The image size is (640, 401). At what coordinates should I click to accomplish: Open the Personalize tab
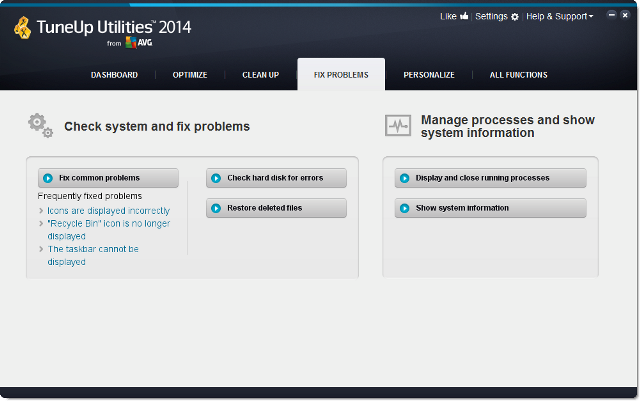[429, 75]
